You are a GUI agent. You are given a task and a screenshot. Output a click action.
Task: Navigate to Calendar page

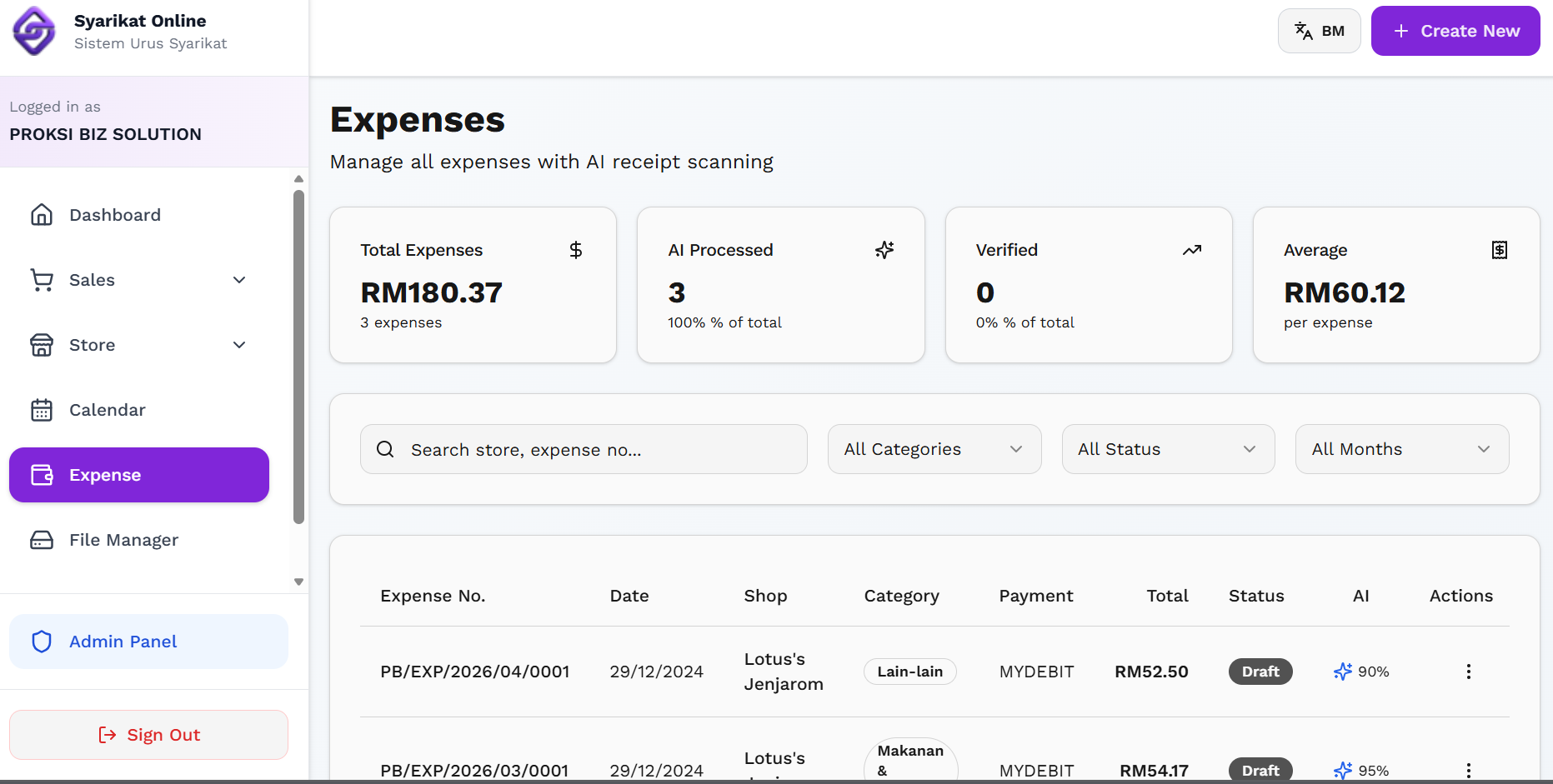pos(139,410)
